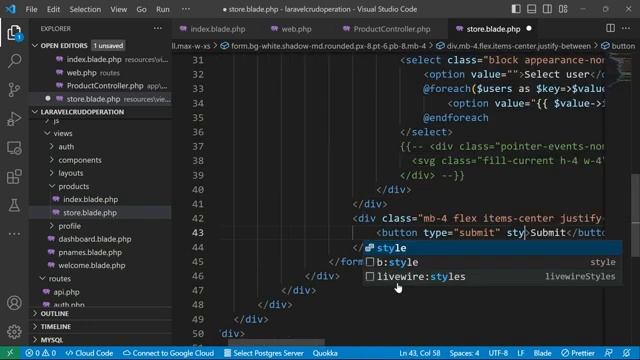The width and height of the screenshot is (640, 360).
Task: Change language mode Blade
Action: (x=542, y=353)
